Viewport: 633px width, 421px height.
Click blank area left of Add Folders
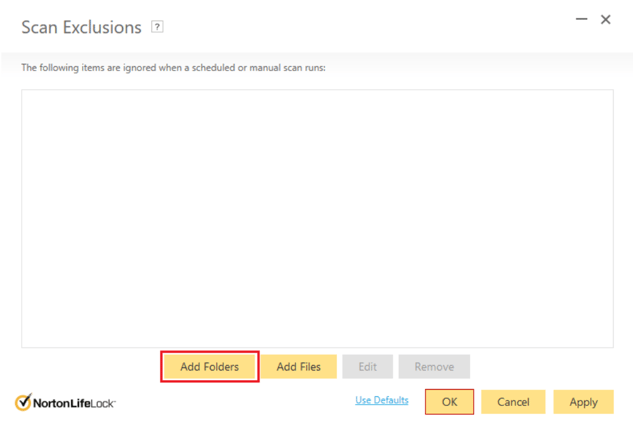coord(90,367)
